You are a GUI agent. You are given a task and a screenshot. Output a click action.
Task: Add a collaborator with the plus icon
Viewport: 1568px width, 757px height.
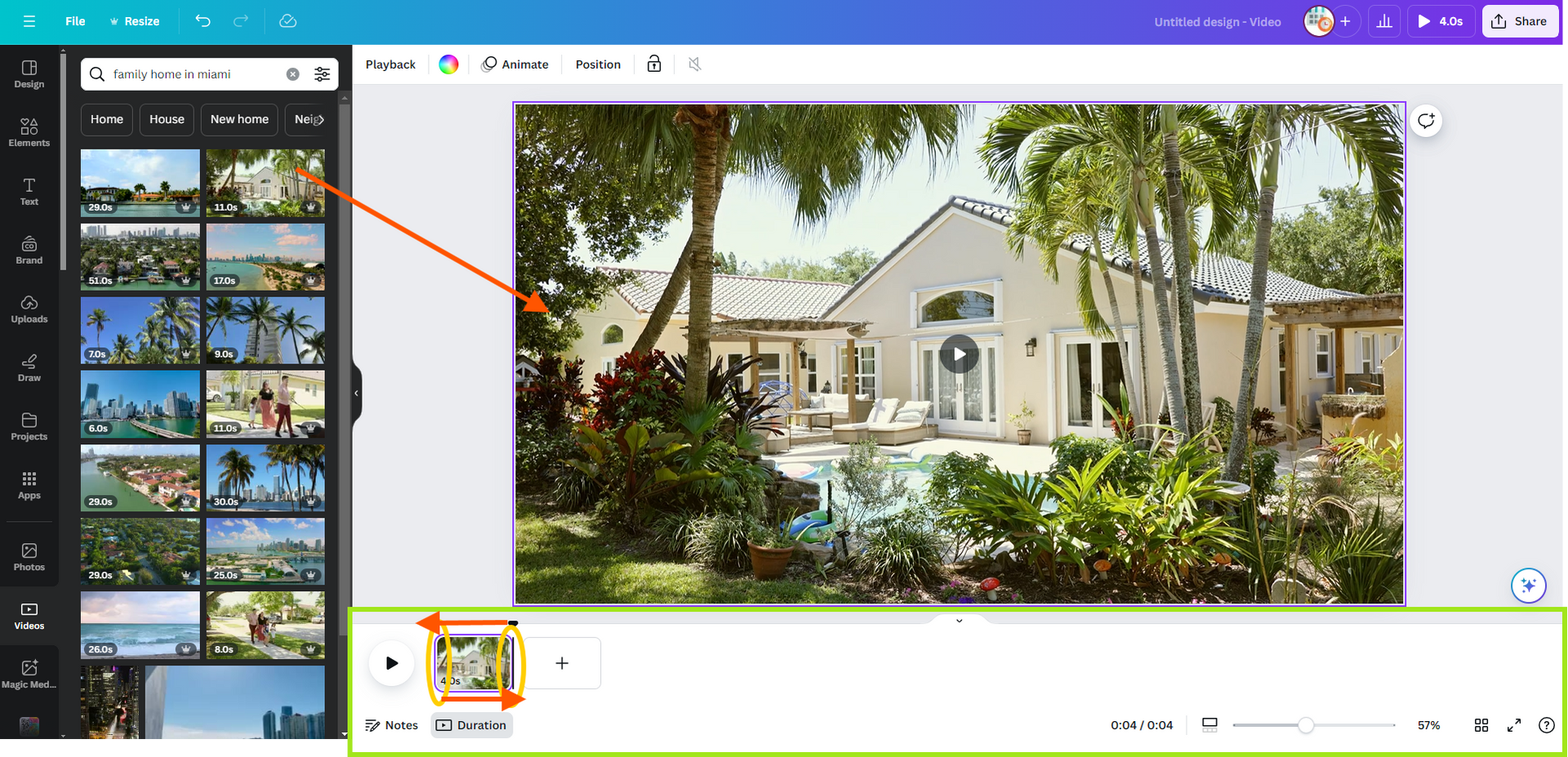click(x=1345, y=21)
